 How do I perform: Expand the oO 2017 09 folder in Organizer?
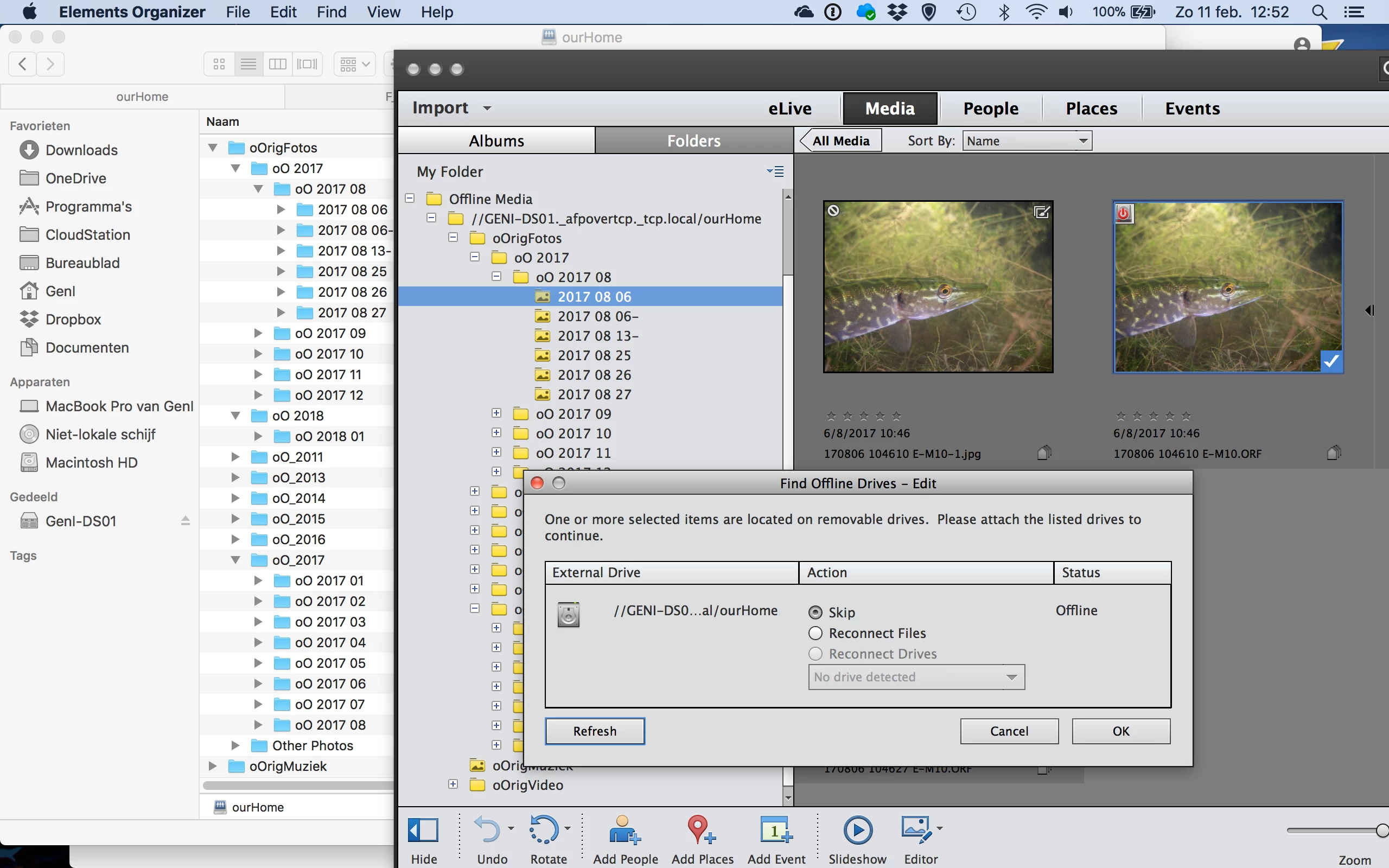point(496,413)
